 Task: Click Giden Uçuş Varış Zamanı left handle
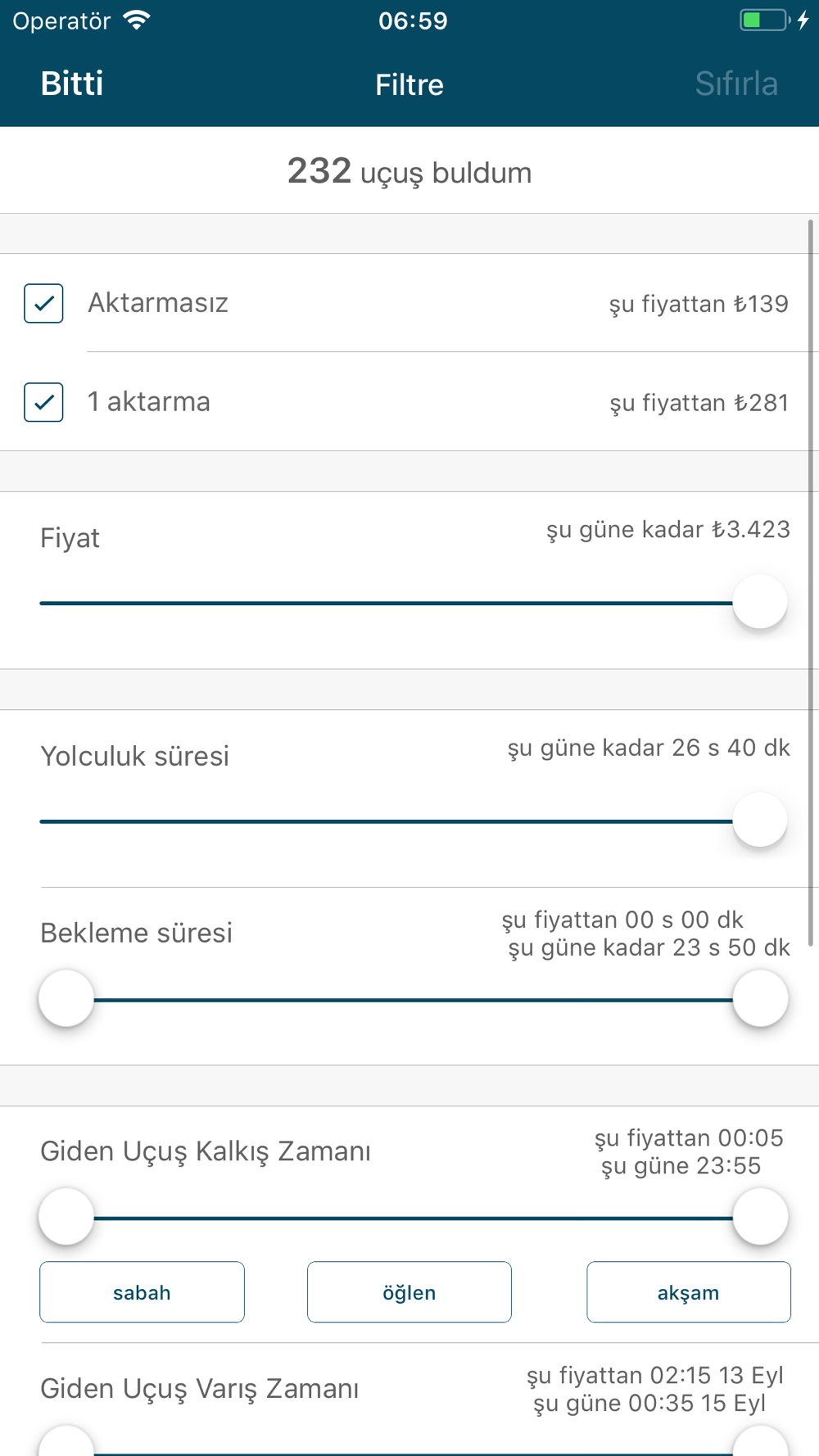tap(66, 1443)
